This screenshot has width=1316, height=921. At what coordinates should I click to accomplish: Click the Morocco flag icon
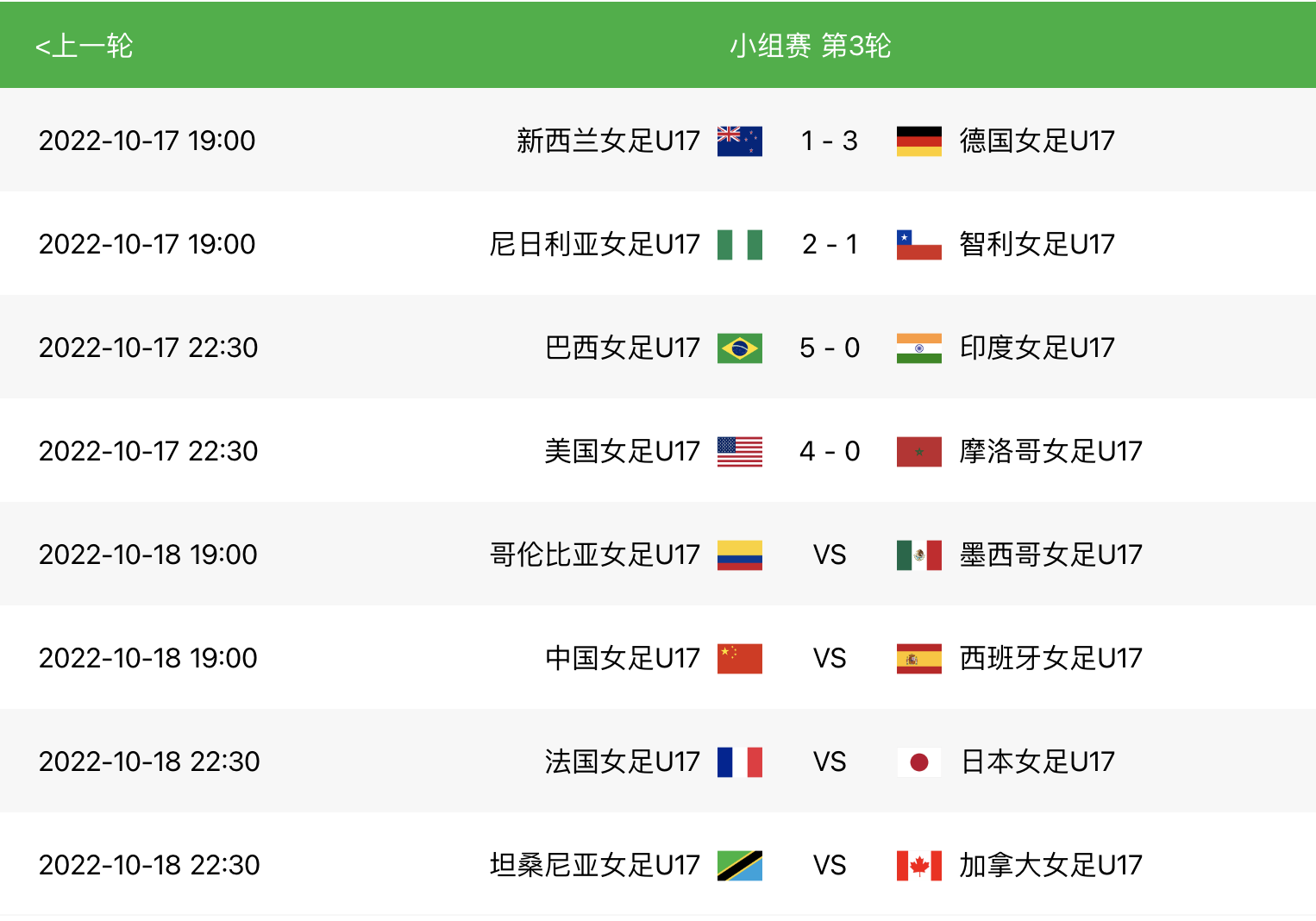click(918, 451)
